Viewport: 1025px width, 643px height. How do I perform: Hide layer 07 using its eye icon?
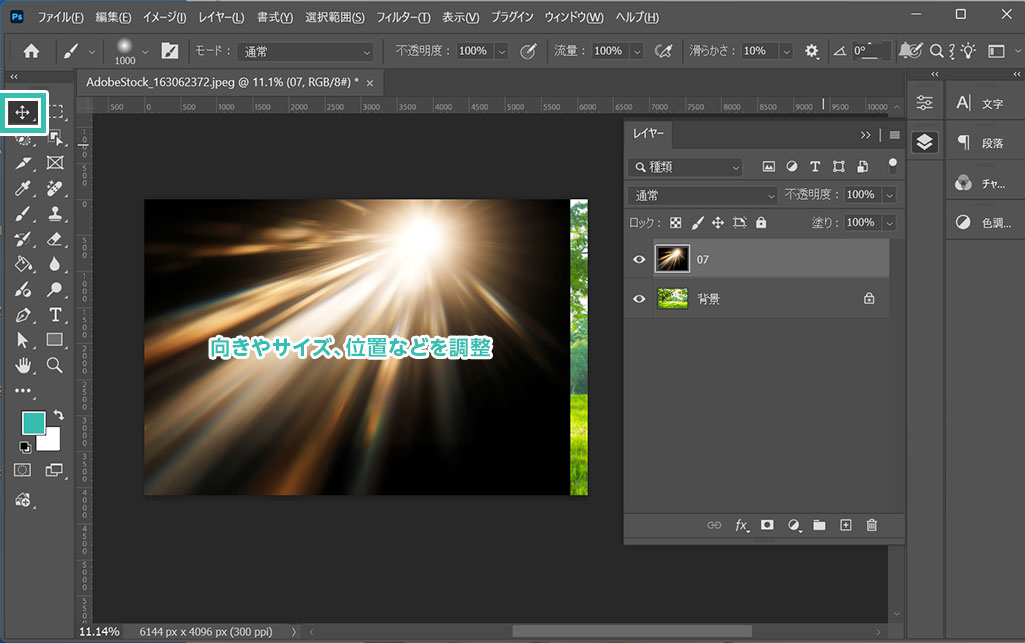pos(638,259)
